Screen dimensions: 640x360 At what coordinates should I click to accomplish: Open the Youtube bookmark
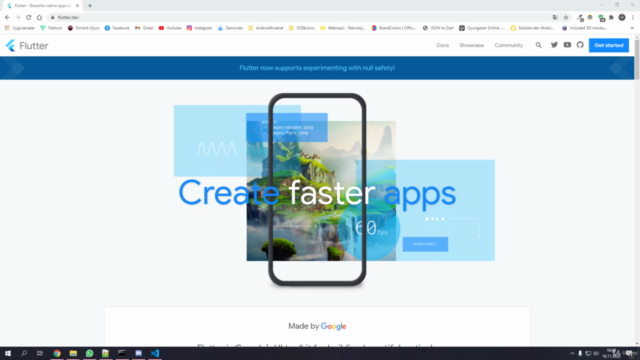(170, 28)
